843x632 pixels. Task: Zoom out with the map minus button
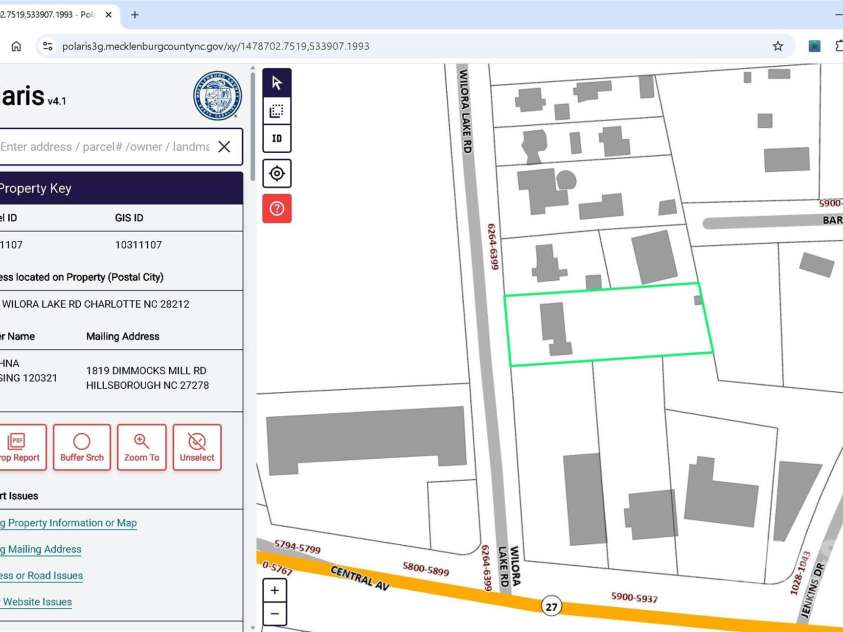[x=275, y=613]
